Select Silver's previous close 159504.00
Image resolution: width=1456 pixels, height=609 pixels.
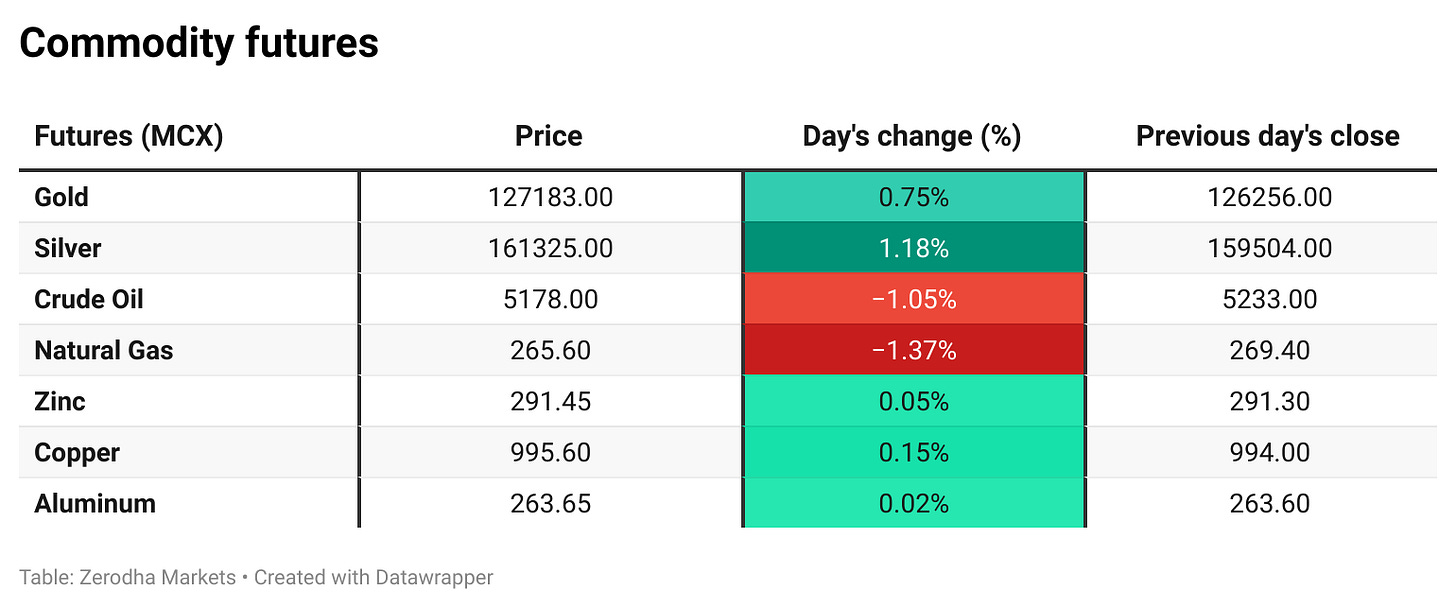click(1269, 248)
